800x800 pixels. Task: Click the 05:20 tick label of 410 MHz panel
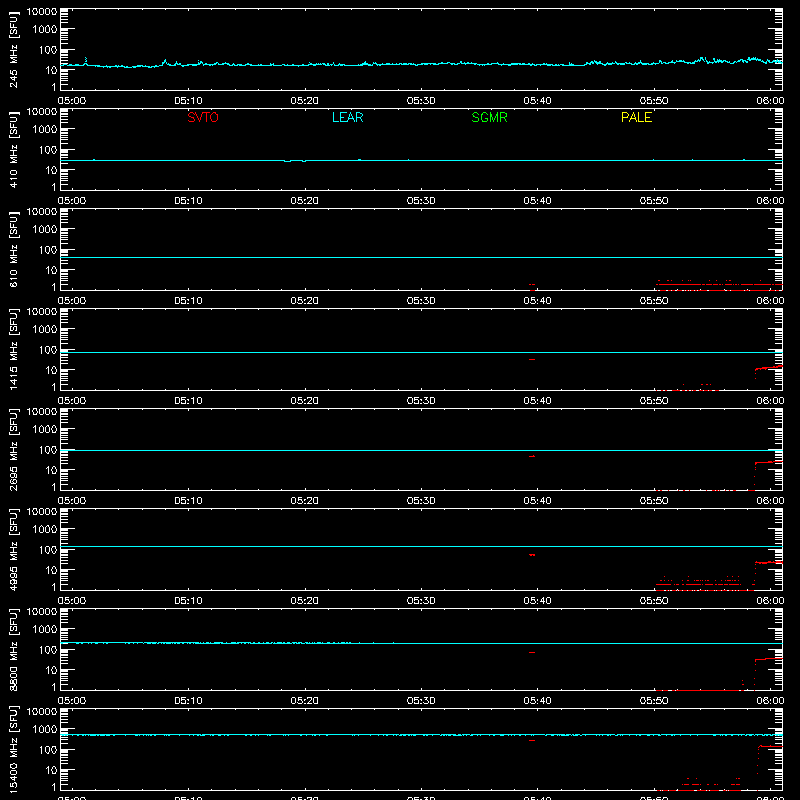[305, 201]
